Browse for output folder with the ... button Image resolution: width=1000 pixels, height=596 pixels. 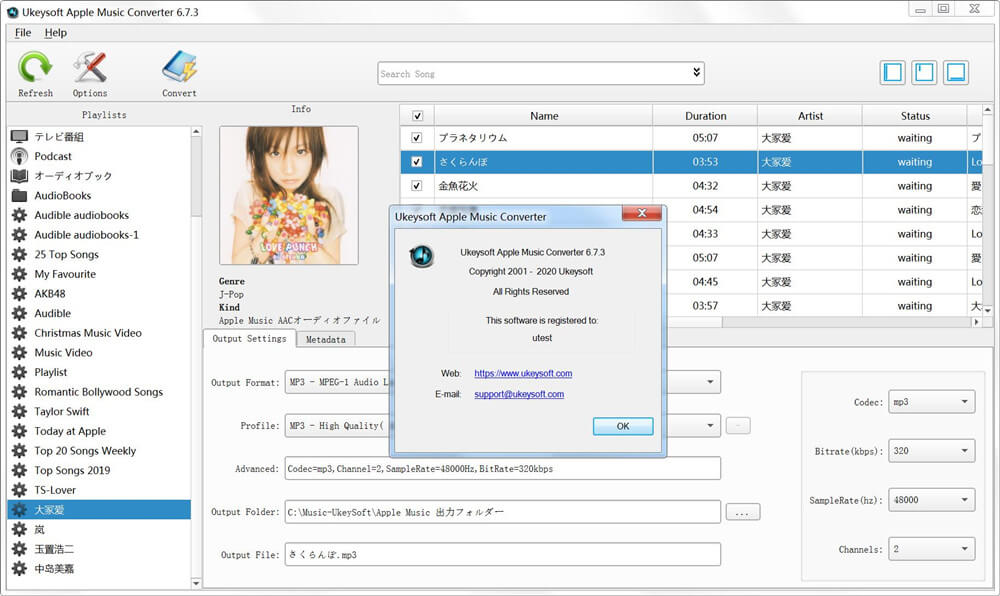click(x=742, y=512)
